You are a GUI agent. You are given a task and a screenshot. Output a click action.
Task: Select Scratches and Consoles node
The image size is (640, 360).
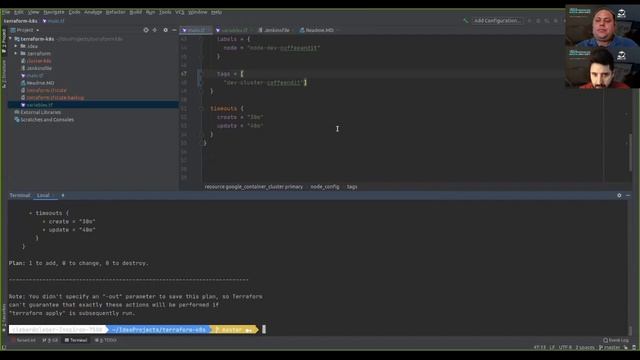[x=44, y=120]
